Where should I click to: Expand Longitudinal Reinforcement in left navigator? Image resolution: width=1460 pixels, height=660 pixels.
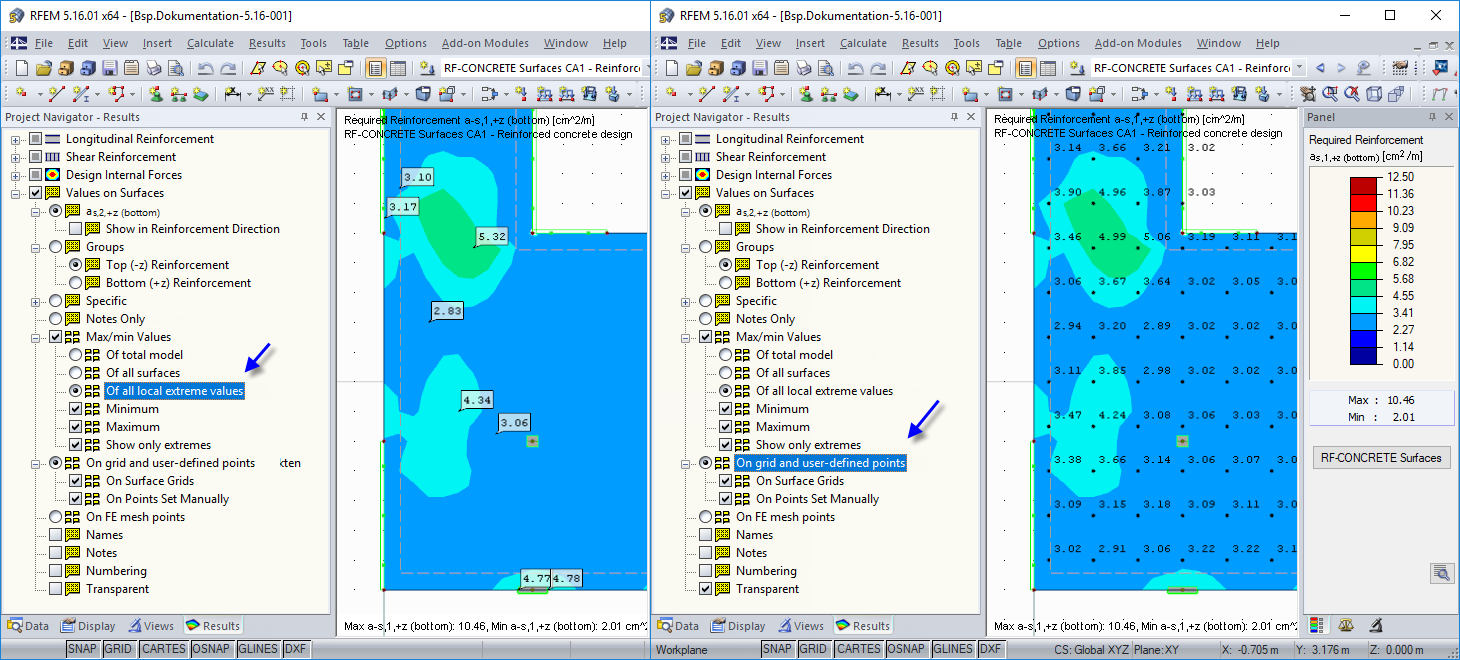point(16,139)
